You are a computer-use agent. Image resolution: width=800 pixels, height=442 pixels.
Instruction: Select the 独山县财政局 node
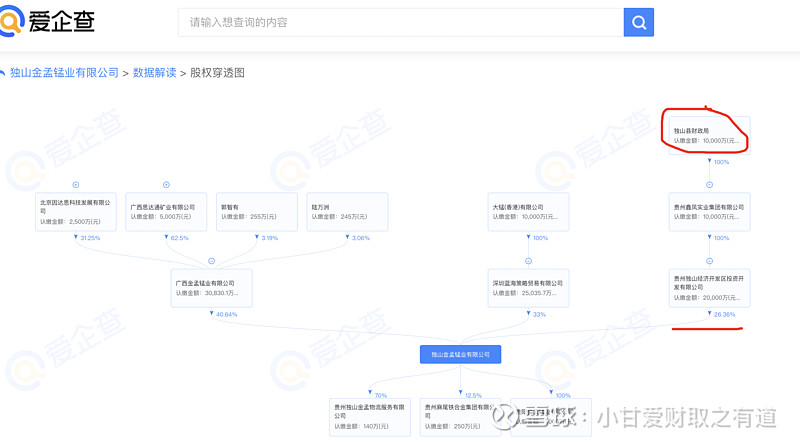coord(709,135)
